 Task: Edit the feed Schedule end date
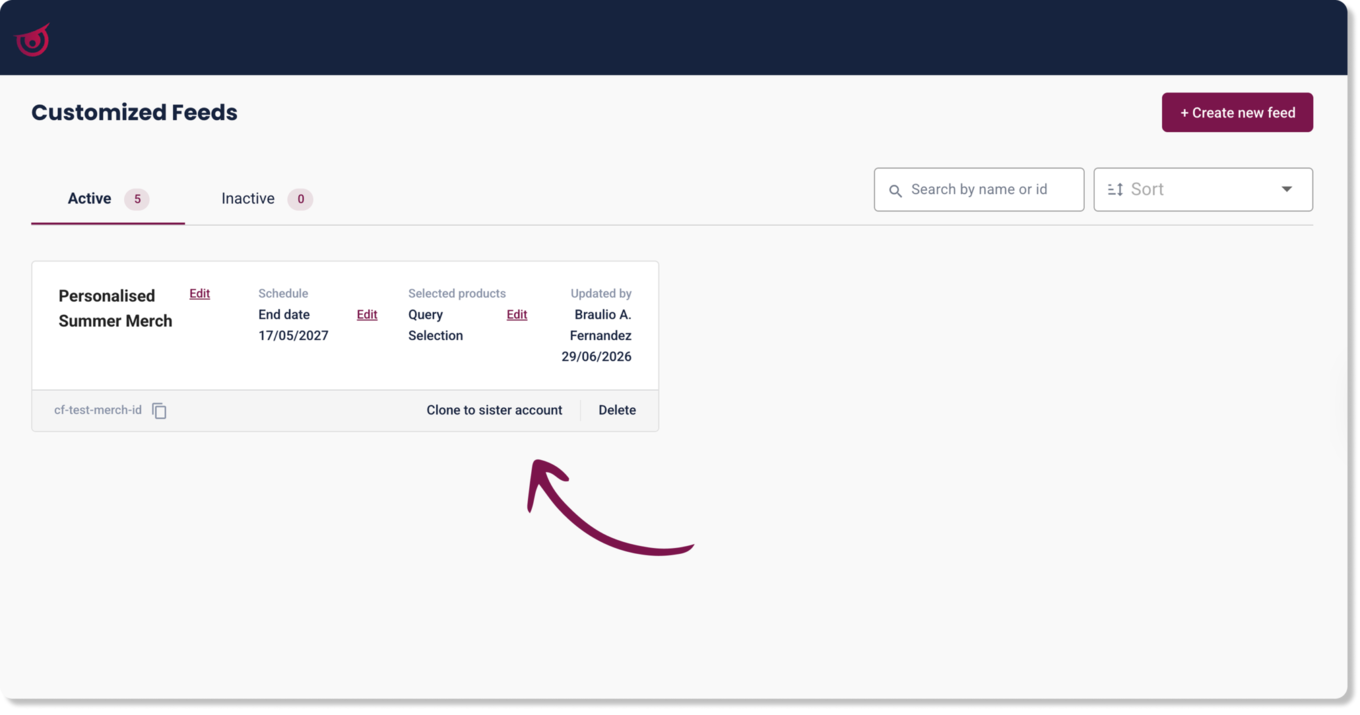pos(367,315)
